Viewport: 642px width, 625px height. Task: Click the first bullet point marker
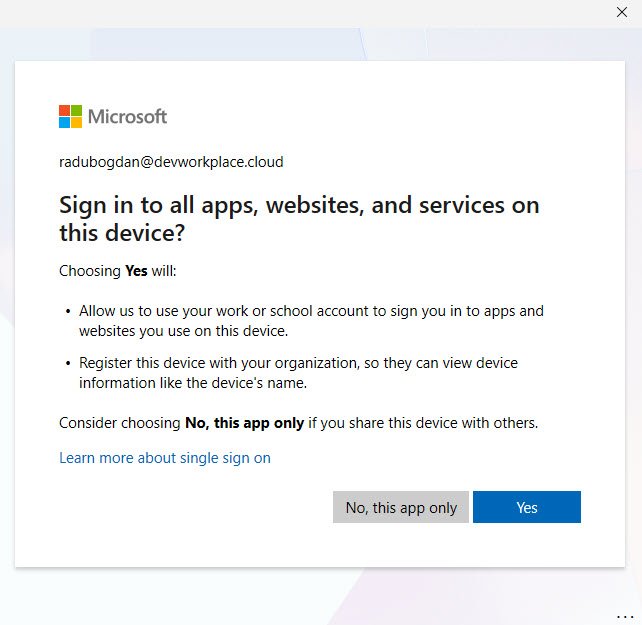point(68,312)
